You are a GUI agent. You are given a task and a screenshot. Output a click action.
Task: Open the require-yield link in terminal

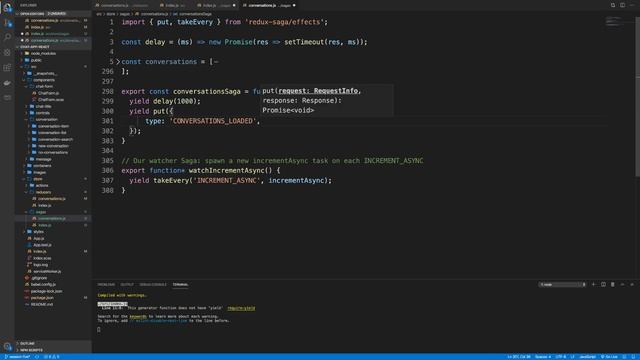(x=241, y=308)
